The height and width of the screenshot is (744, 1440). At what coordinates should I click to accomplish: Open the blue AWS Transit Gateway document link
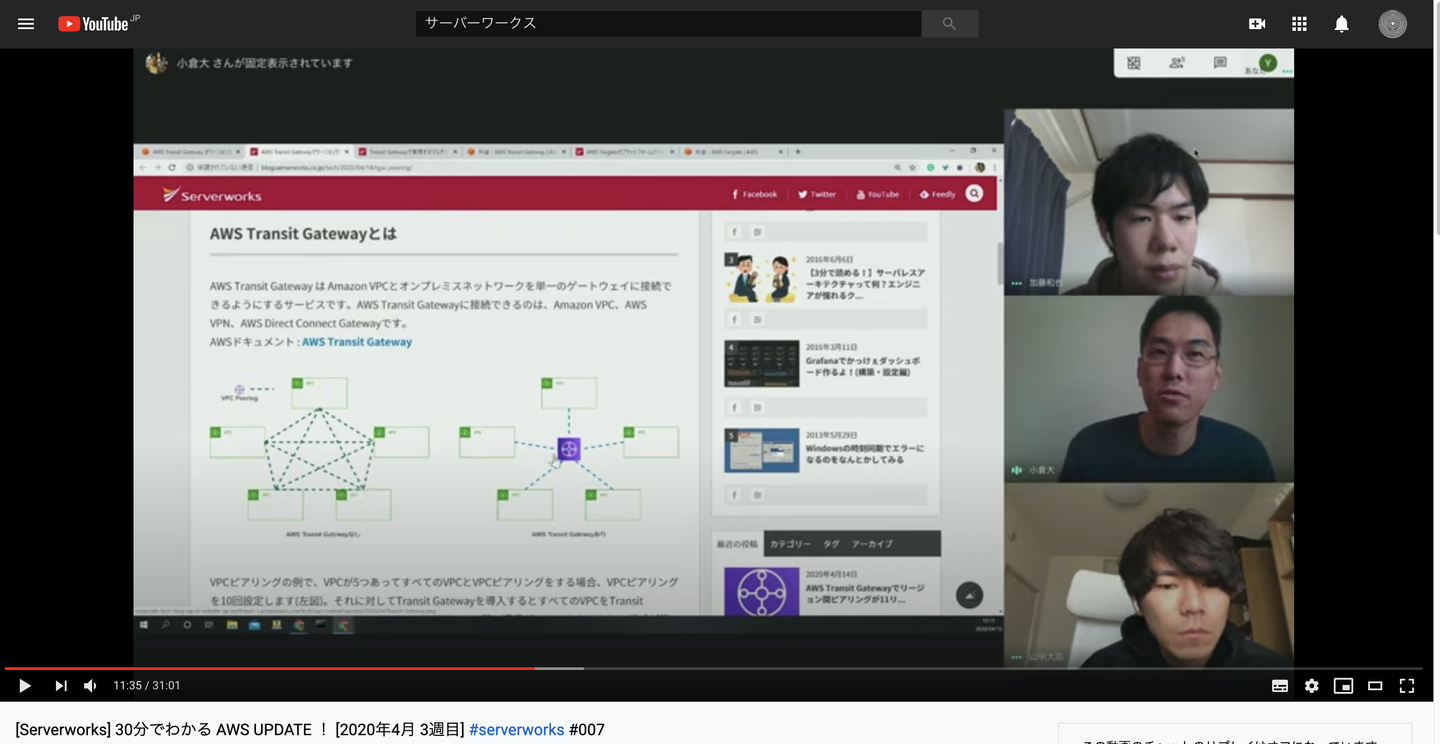[357, 342]
